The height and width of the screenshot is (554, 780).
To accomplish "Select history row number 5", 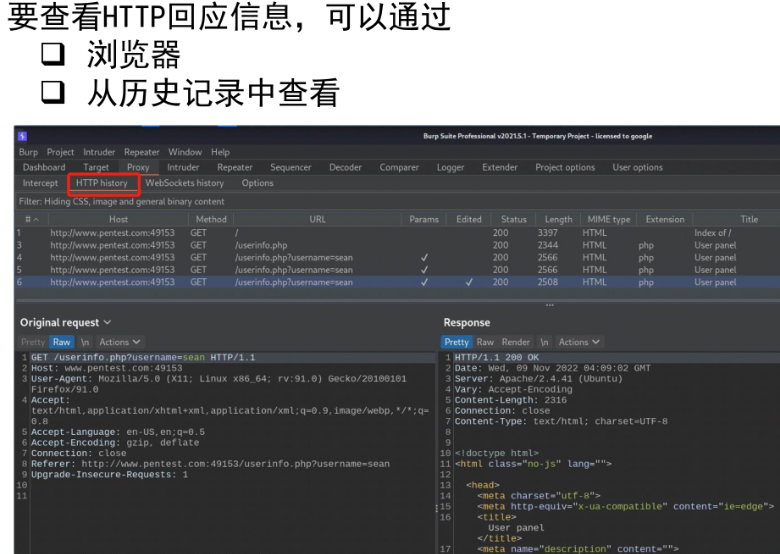I will pos(397,270).
